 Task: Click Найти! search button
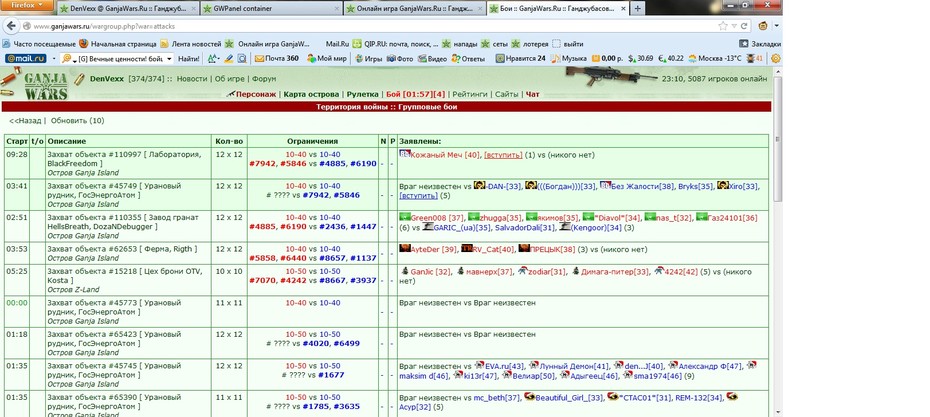coord(189,59)
